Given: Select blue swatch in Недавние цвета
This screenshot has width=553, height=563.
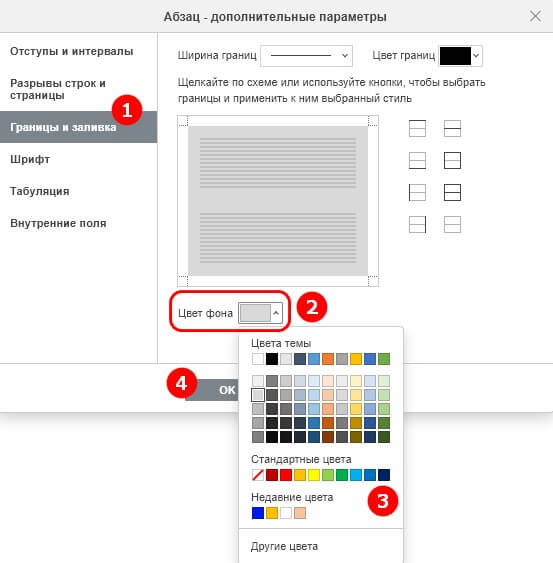Looking at the screenshot, I should pyautogui.click(x=258, y=513).
